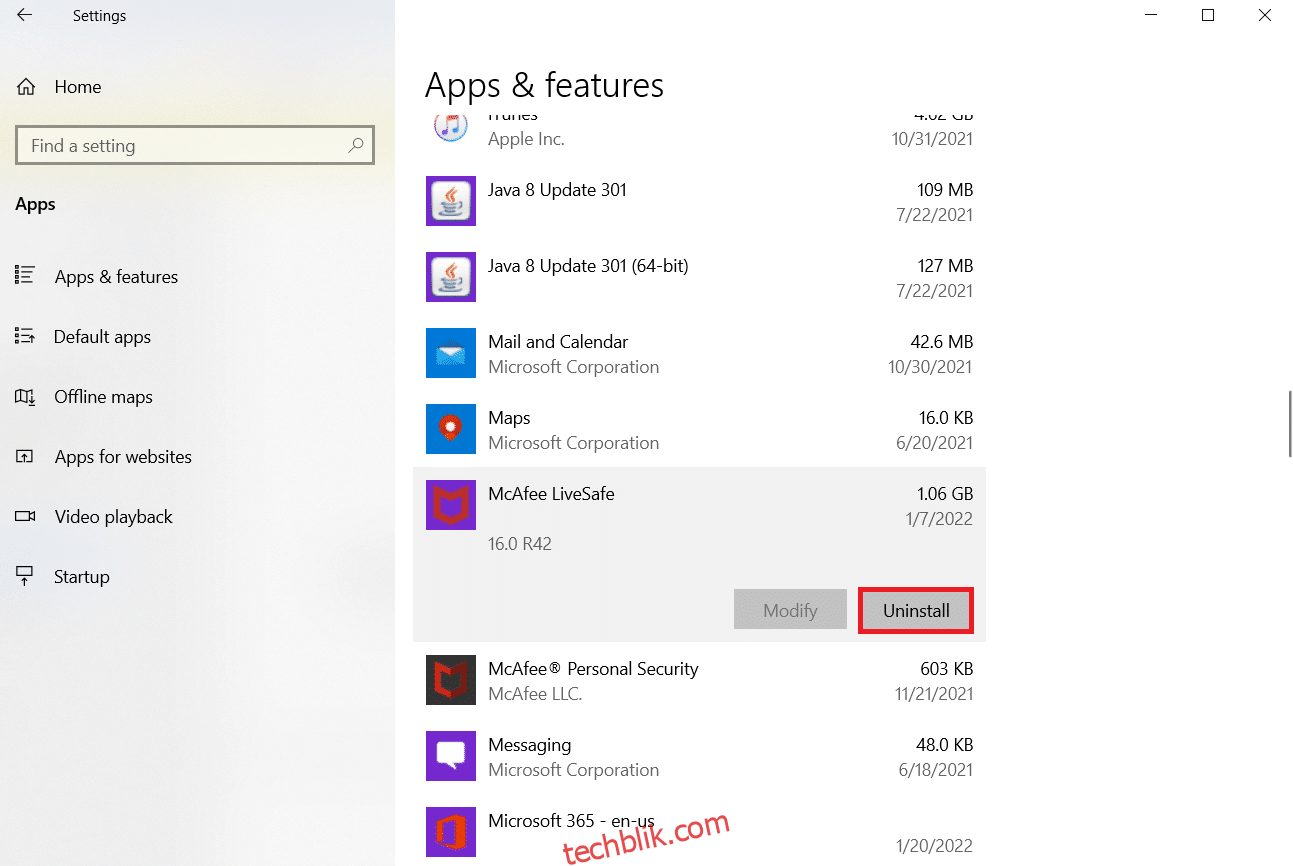Click the 42.6 MB size value

pyautogui.click(x=942, y=342)
